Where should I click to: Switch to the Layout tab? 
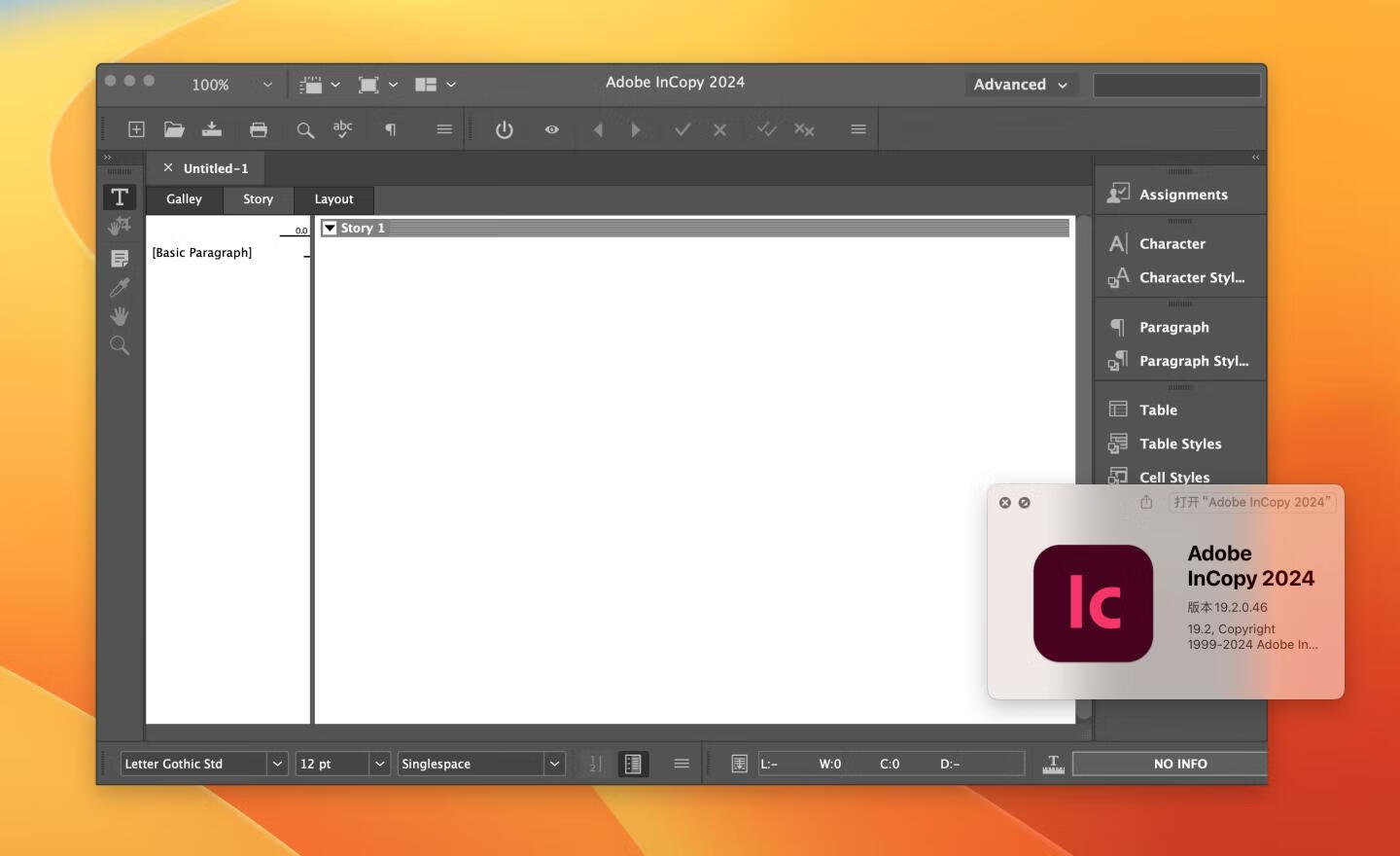click(x=333, y=199)
